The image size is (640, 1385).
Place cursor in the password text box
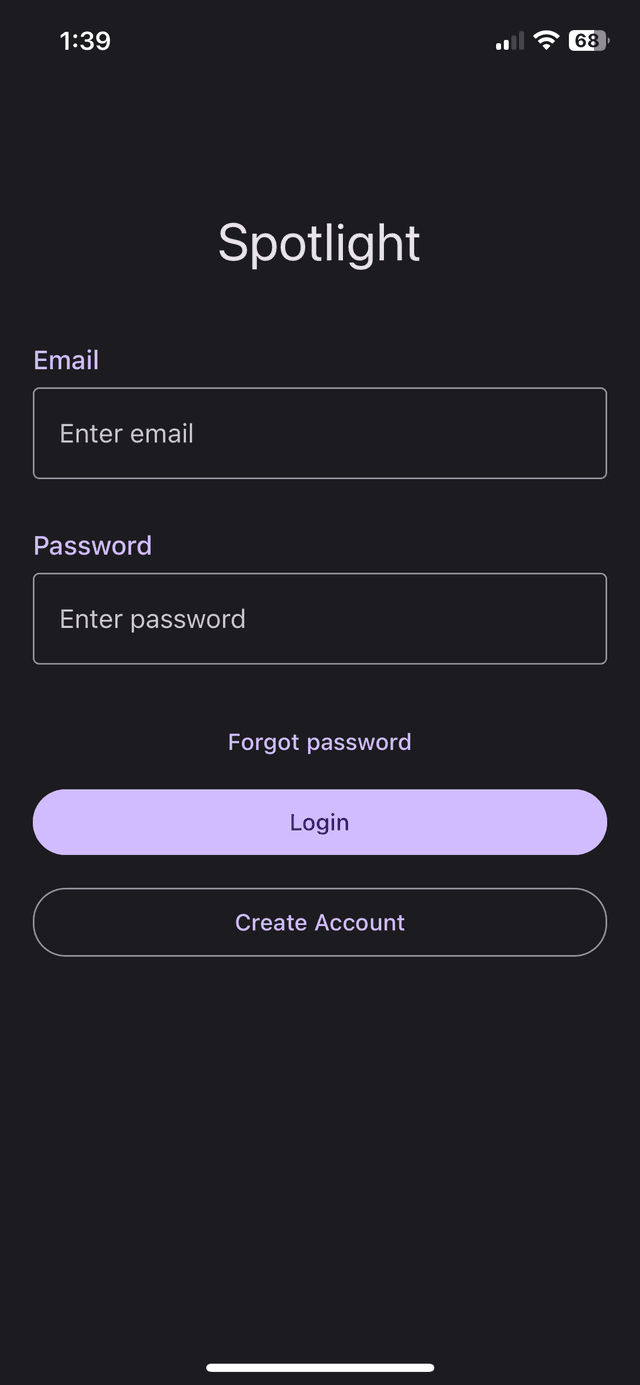point(400,618)
